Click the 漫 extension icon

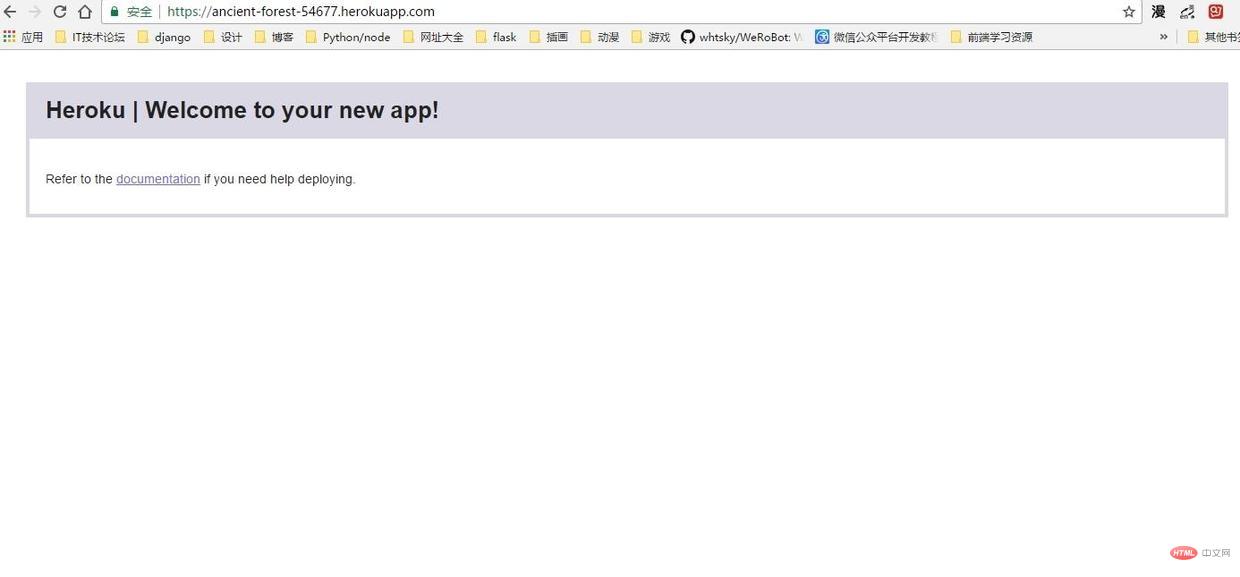(x=1158, y=12)
